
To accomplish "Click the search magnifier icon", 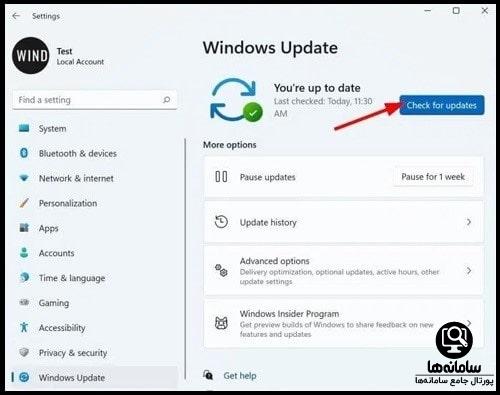I will [166, 100].
